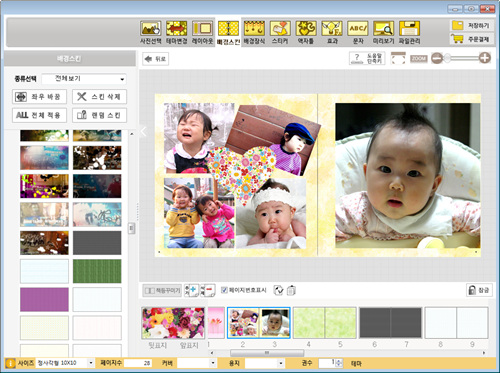Open the 종류선택 category dropdown

click(84, 79)
